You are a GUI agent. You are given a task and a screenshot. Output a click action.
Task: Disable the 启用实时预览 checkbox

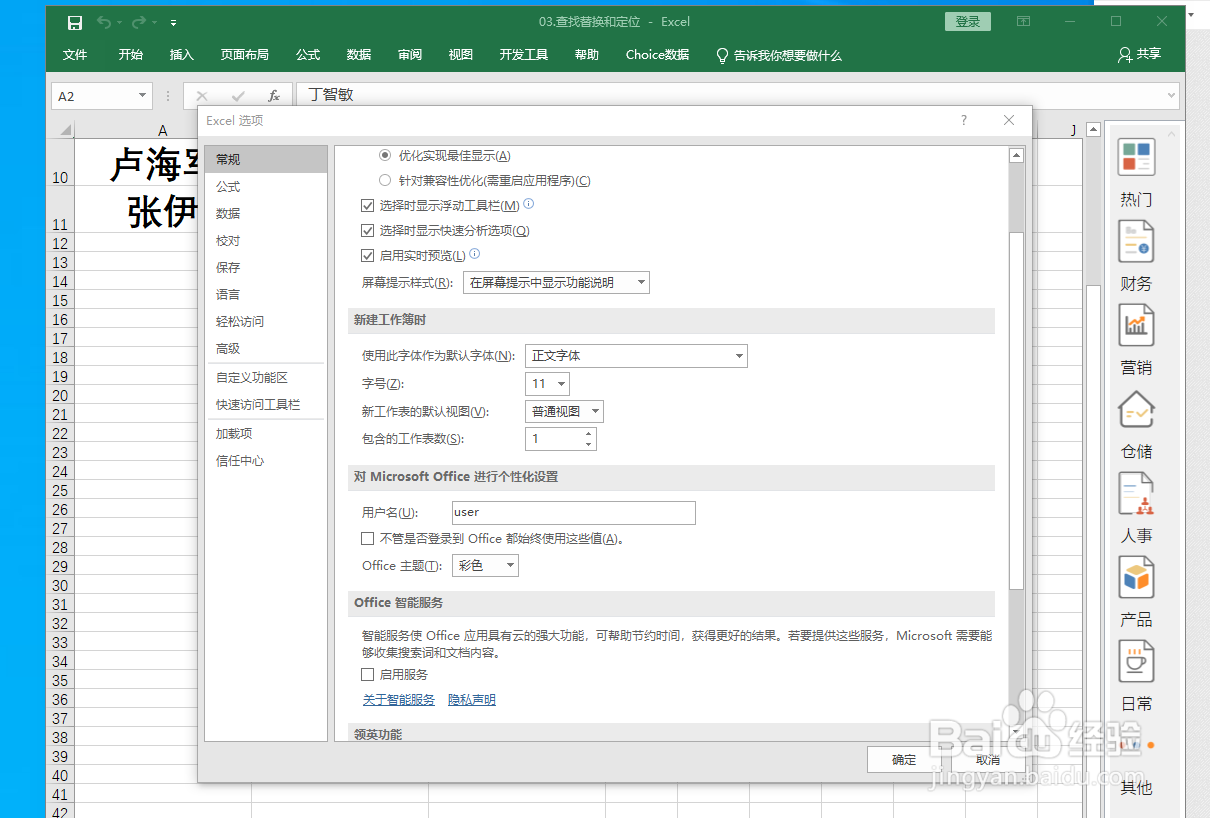coord(369,254)
